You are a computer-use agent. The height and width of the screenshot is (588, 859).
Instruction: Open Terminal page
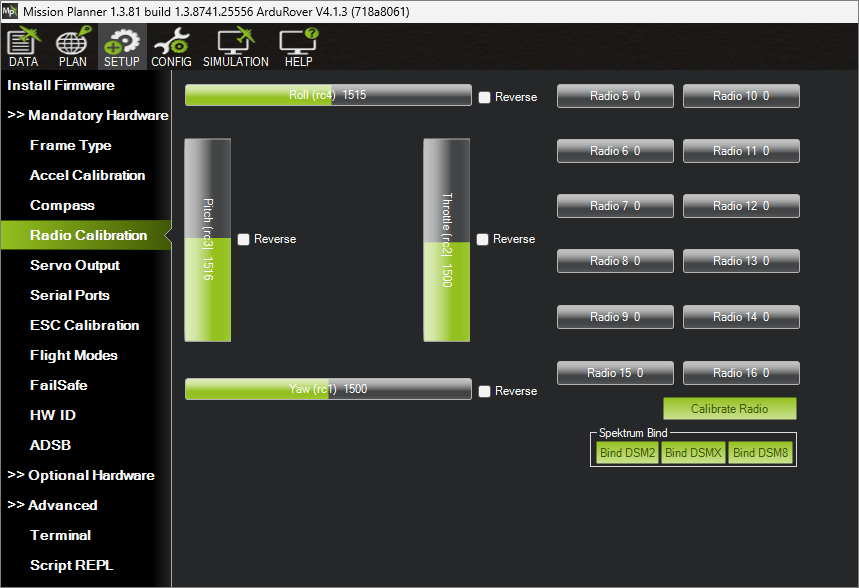(x=60, y=535)
